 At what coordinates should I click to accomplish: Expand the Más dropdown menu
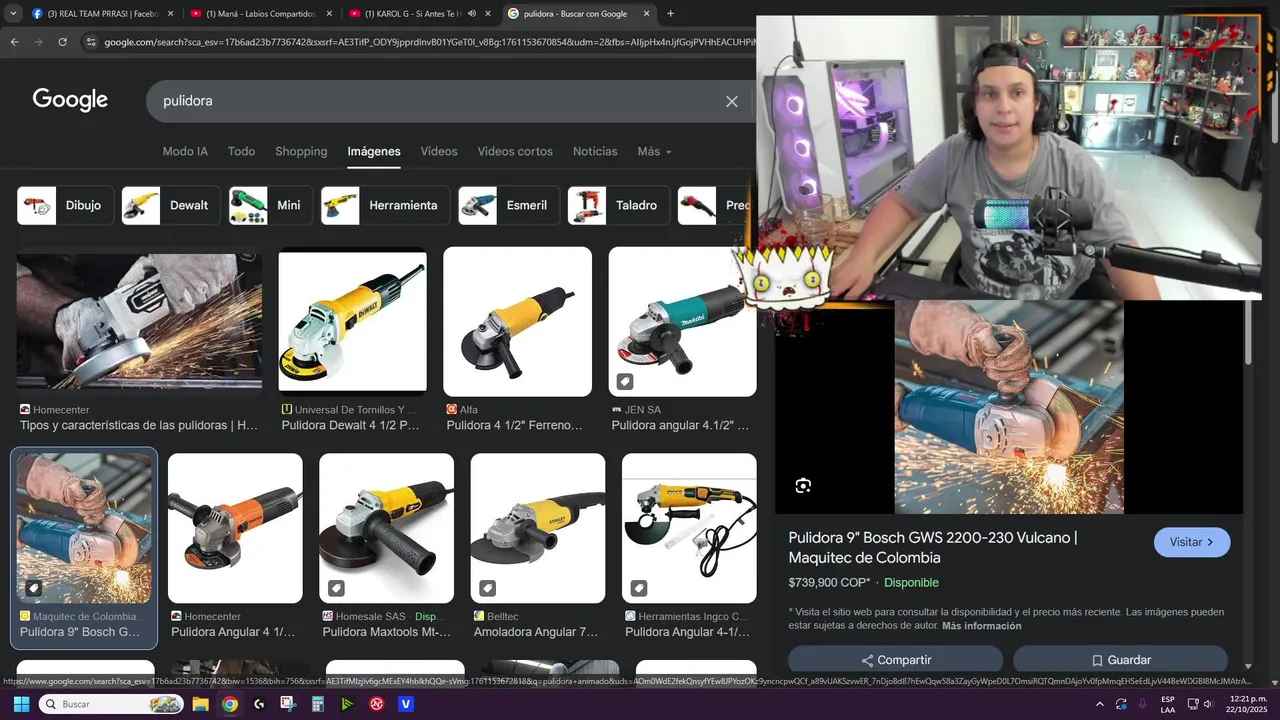click(654, 151)
